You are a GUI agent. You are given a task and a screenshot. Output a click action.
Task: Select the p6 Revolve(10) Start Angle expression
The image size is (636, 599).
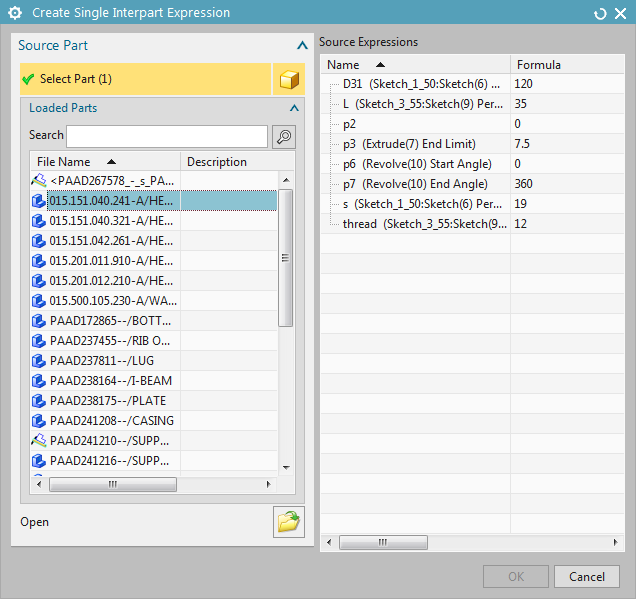click(x=473, y=164)
